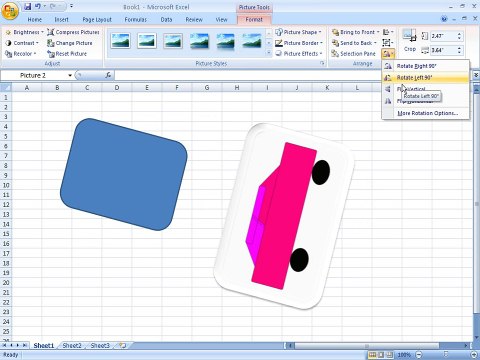Image resolution: width=480 pixels, height=360 pixels.
Task: Click Compress Pictures
Action: (x=73, y=32)
